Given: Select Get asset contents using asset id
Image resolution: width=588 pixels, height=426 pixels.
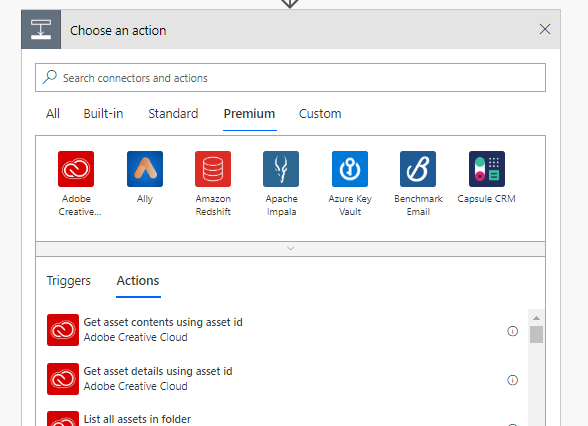Looking at the screenshot, I should click(163, 322).
